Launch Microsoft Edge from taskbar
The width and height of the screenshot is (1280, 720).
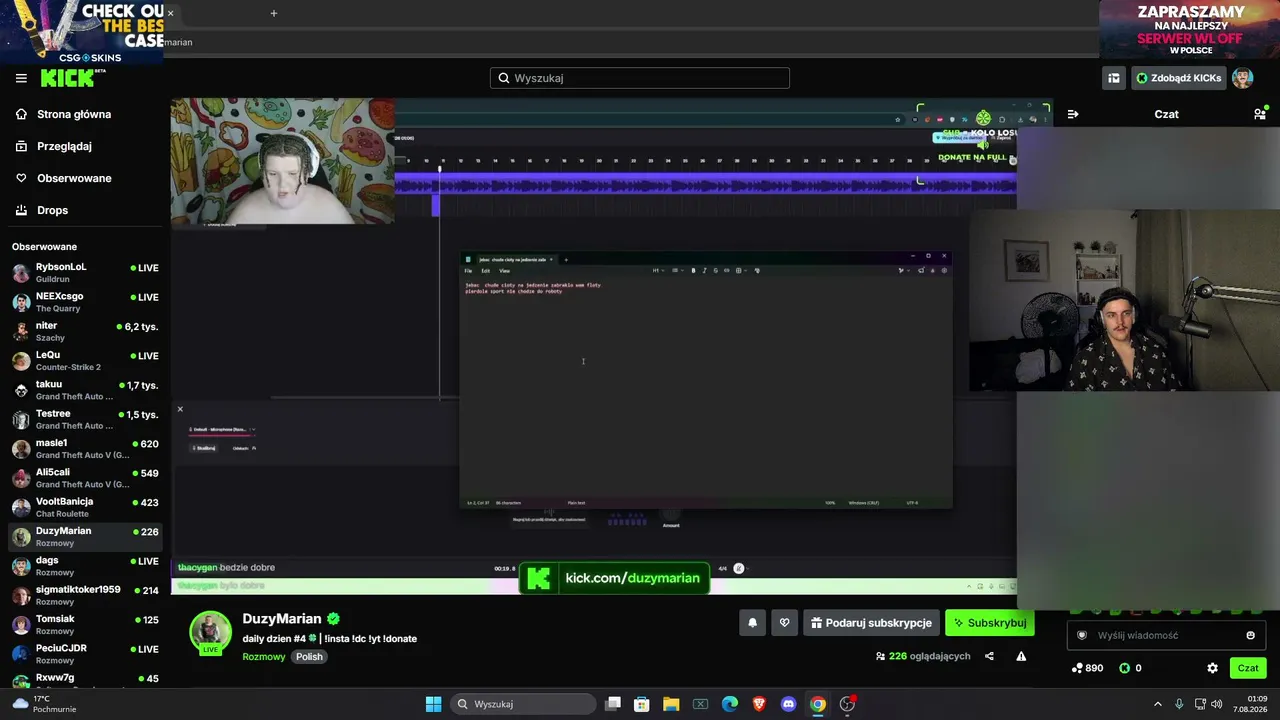pos(730,704)
